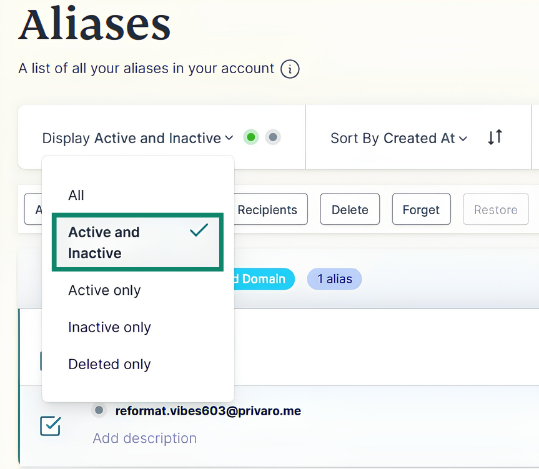Click chevron next to Sort By Created At

[463, 139]
